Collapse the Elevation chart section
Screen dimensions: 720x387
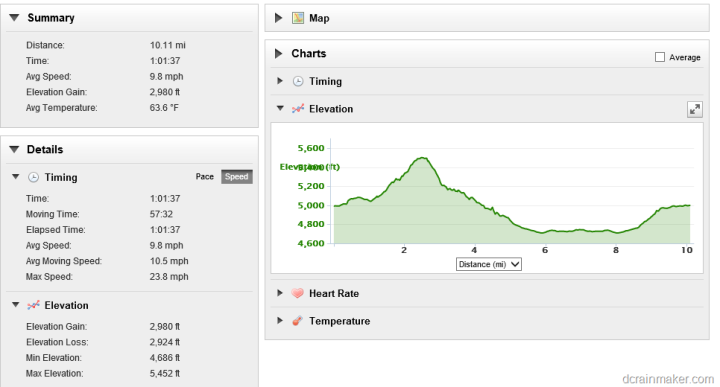pyautogui.click(x=280, y=109)
